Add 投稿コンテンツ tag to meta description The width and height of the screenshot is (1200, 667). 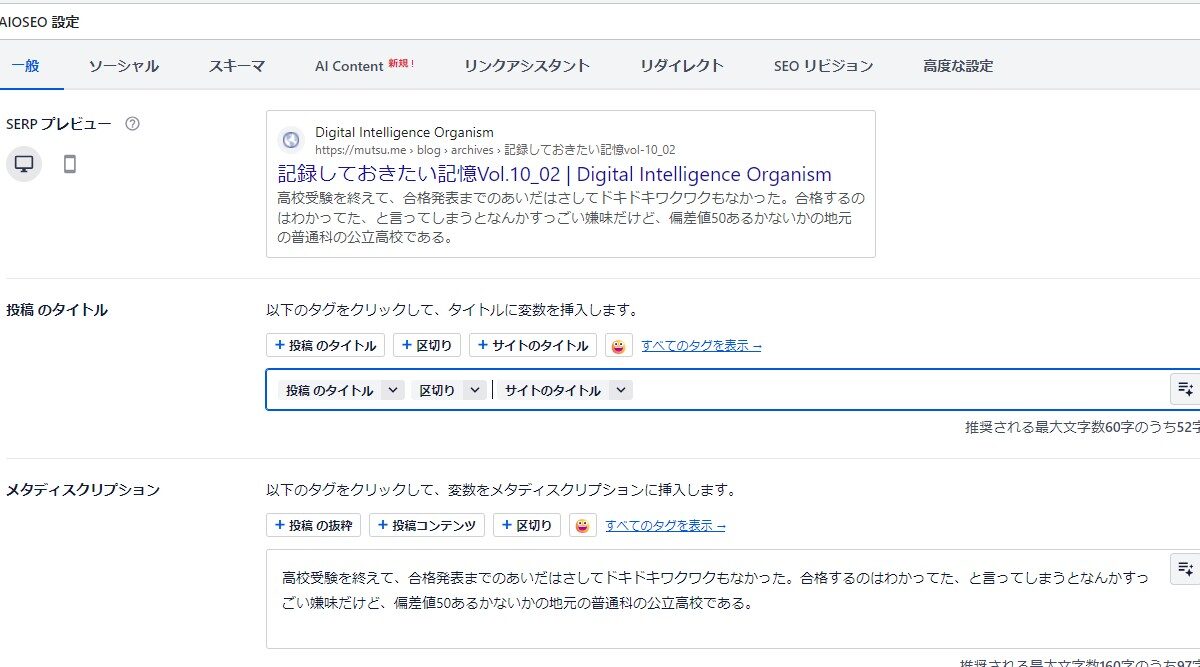pos(427,526)
